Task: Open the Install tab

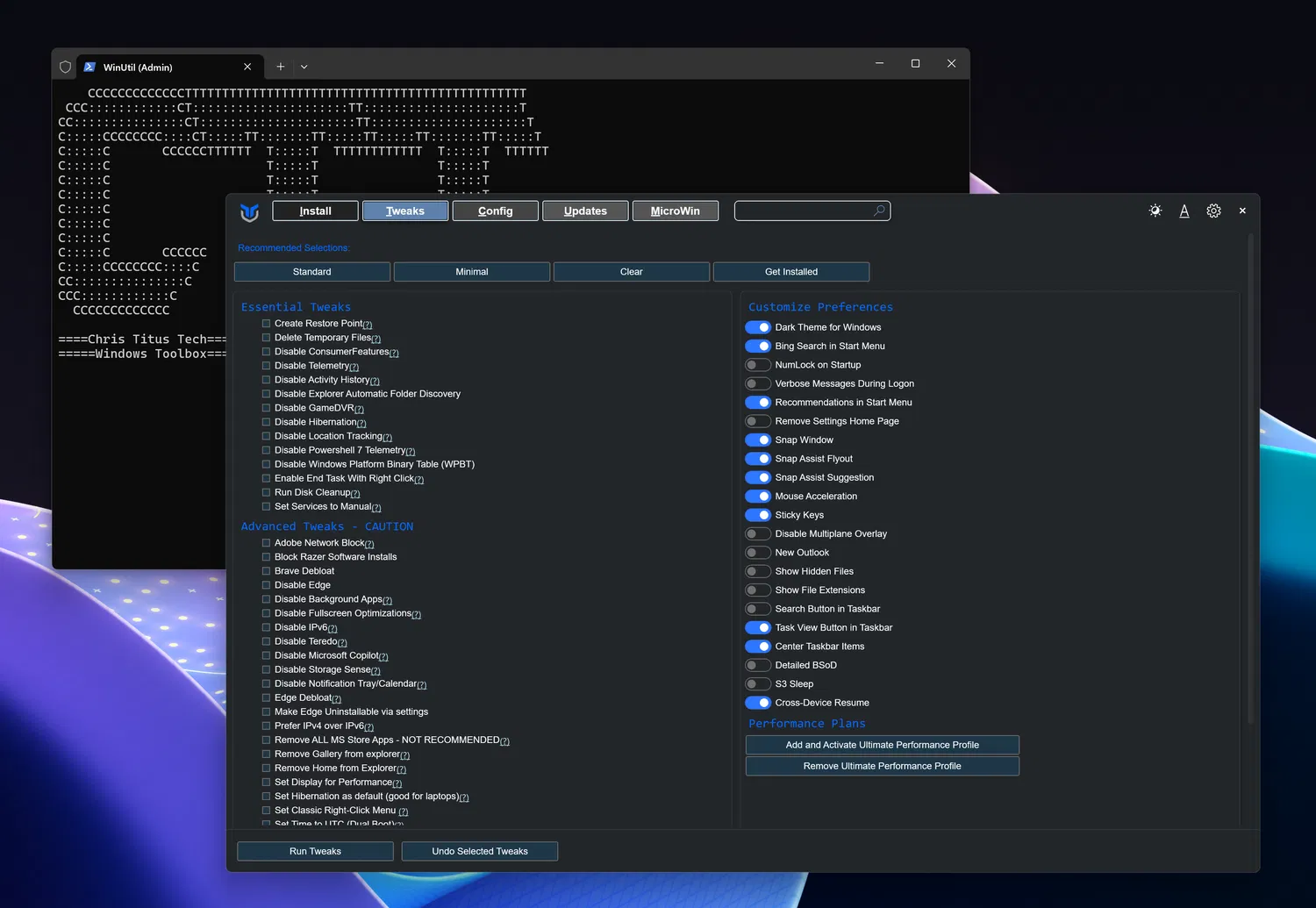Action: pyautogui.click(x=315, y=211)
